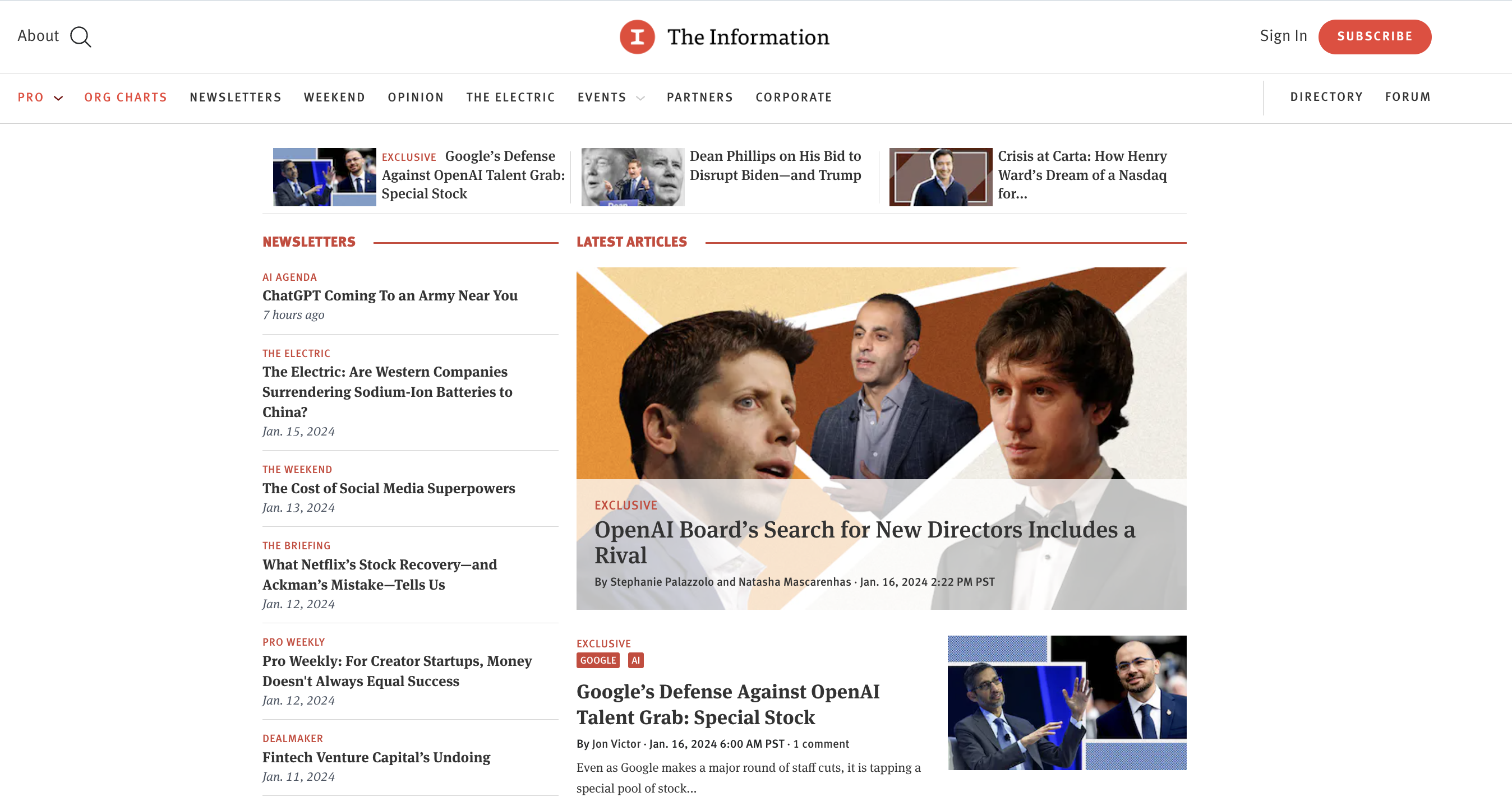The image size is (1512, 806).
Task: Click the Subscribe button
Action: tap(1374, 36)
